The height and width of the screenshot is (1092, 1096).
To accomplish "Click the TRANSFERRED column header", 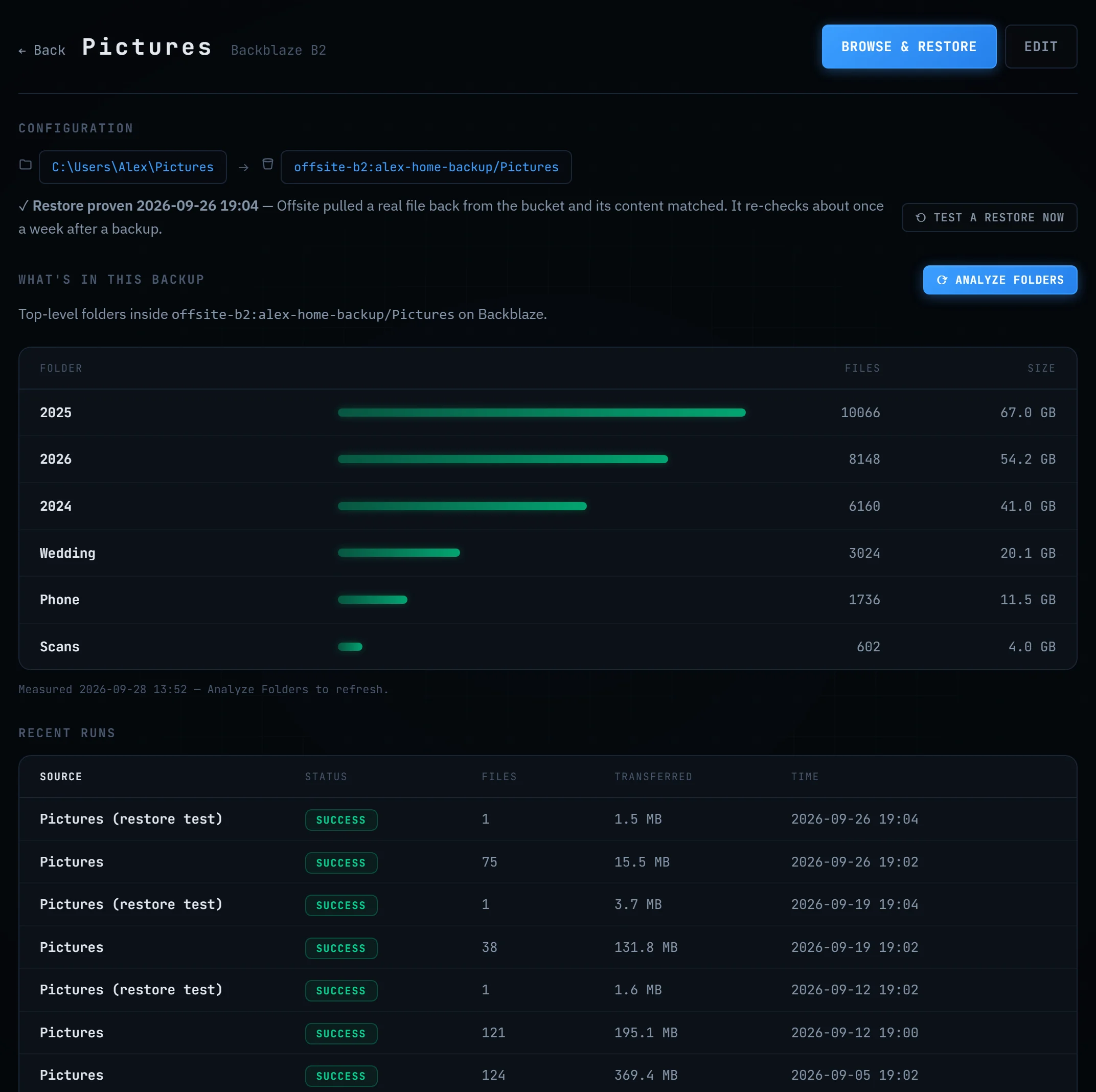I will (653, 777).
